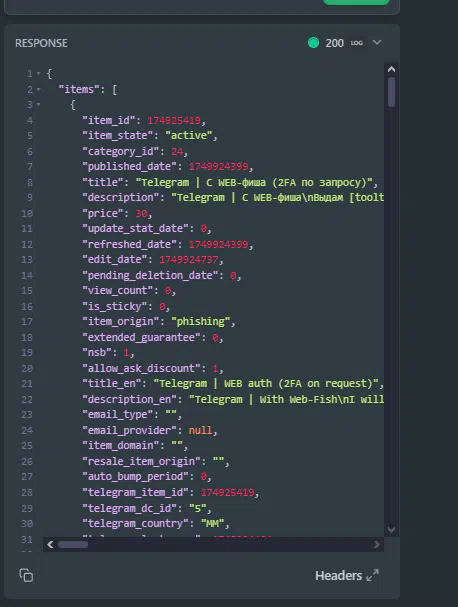Expand the chevron dropdown next to LOG

pyautogui.click(x=377, y=42)
